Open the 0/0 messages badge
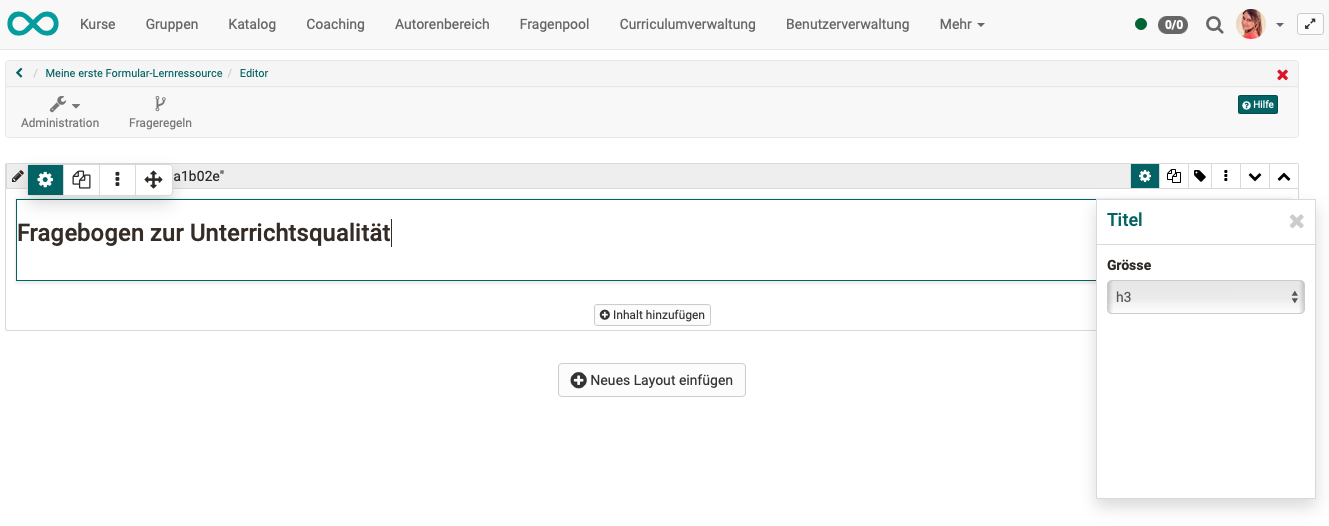1329x526 pixels. 1173,25
